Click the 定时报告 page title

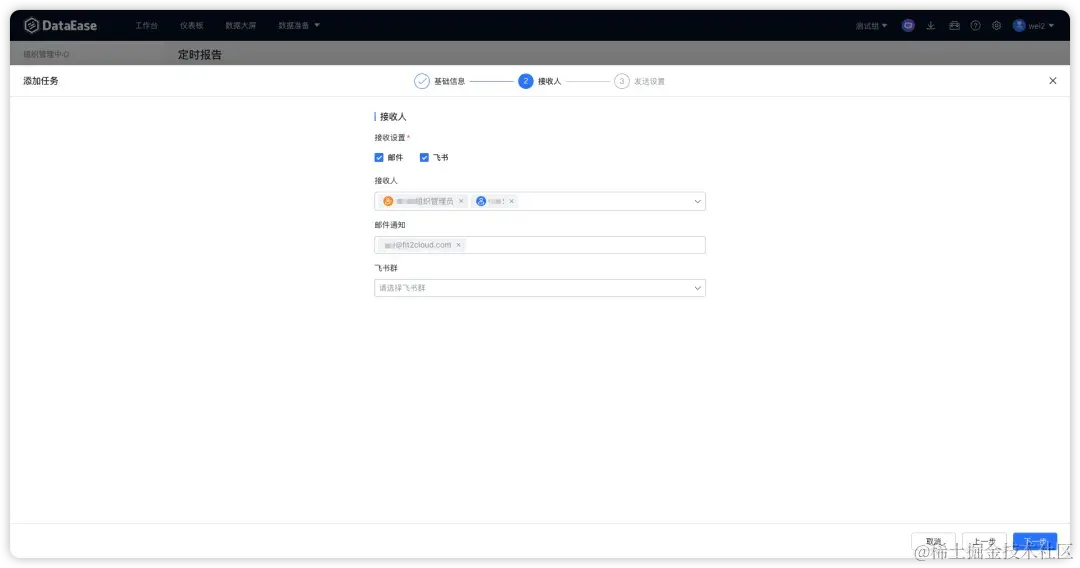point(200,54)
